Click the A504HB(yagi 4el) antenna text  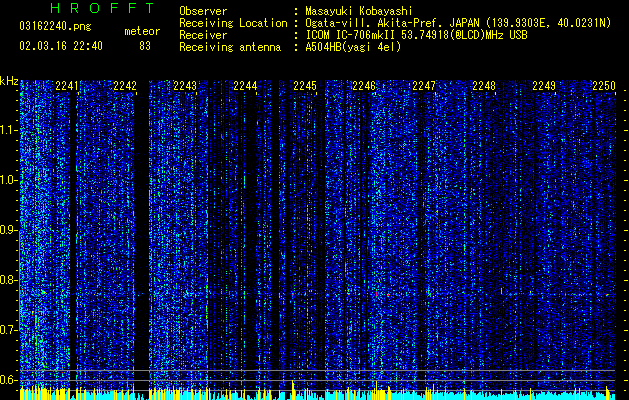tap(353, 47)
